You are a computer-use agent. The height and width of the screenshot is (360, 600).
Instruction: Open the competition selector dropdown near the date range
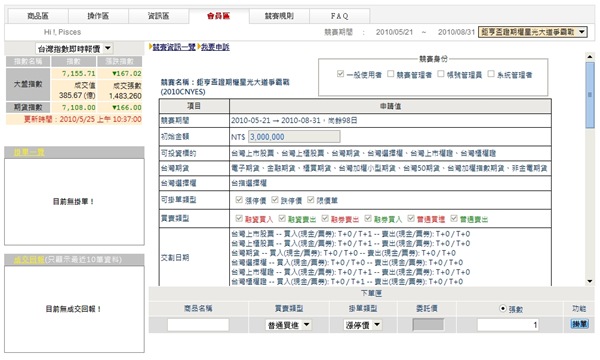coord(533,32)
